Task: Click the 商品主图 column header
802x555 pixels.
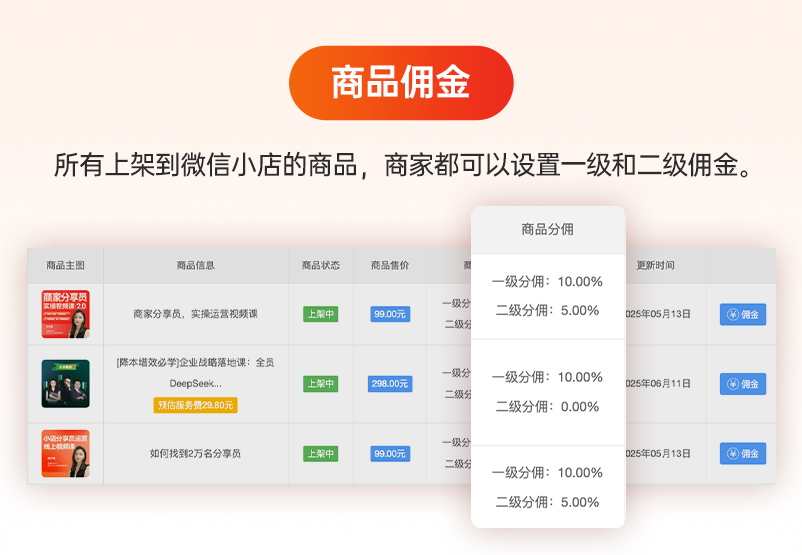Action: pyautogui.click(x=65, y=265)
